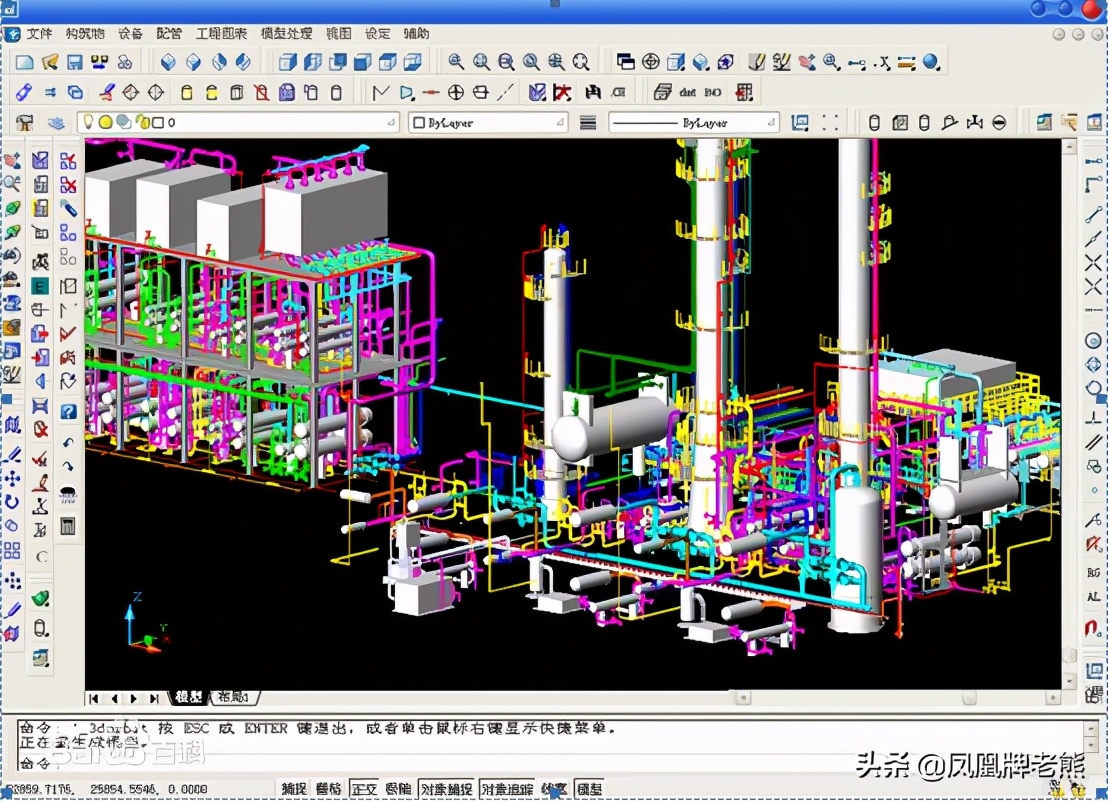Toggle 对象追踪 object tracking in status bar
Image resolution: width=1108 pixels, height=802 pixels.
tap(507, 789)
